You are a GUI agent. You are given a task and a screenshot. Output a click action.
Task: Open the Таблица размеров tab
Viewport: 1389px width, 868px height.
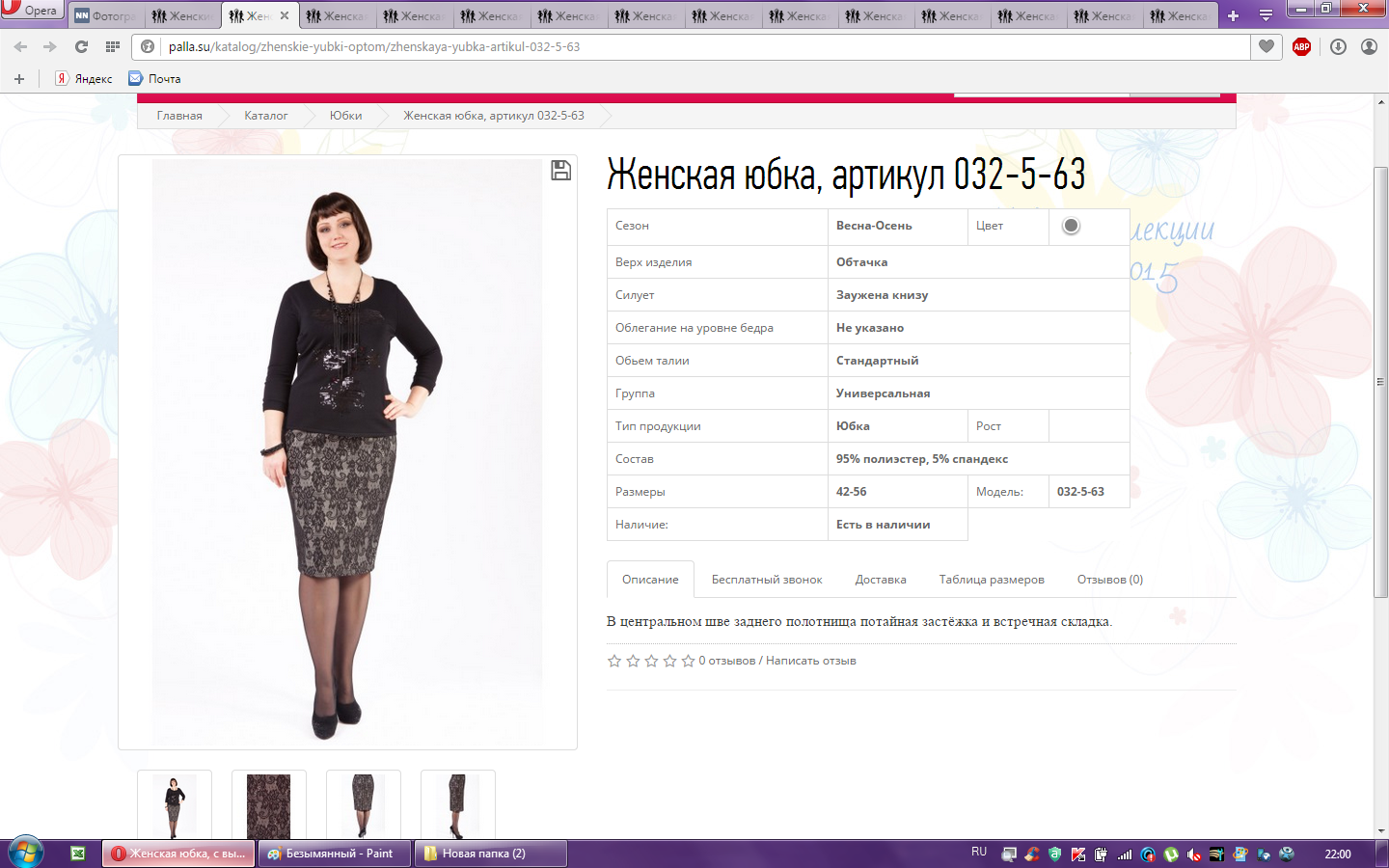(991, 580)
